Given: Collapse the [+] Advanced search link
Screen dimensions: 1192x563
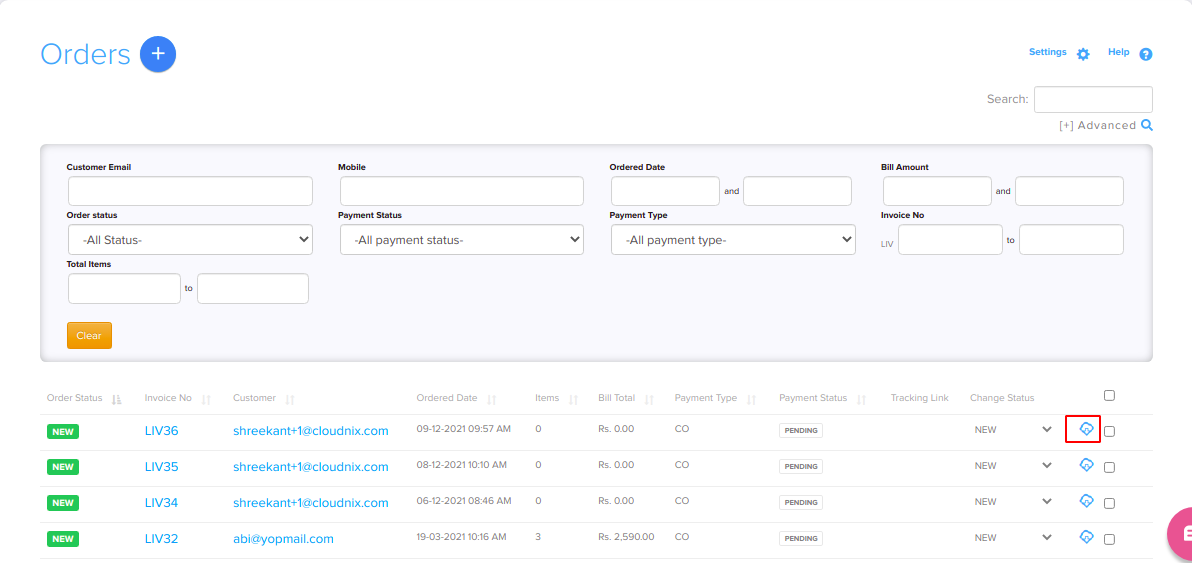Looking at the screenshot, I should (x=1097, y=125).
